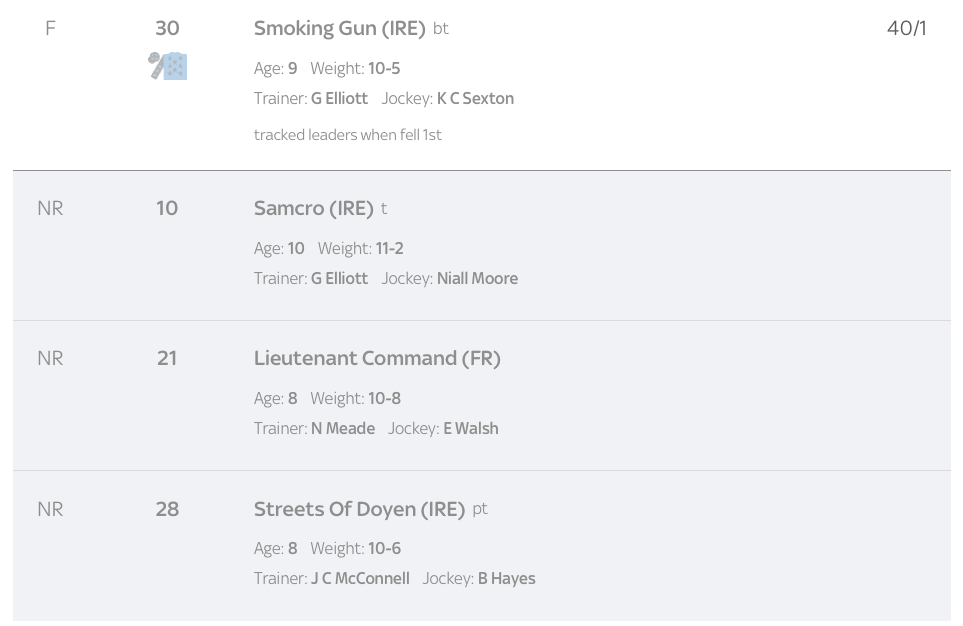Open the Lieutenant Command (FR) horse profile
Screen dimensions: 963x626
coord(377,358)
